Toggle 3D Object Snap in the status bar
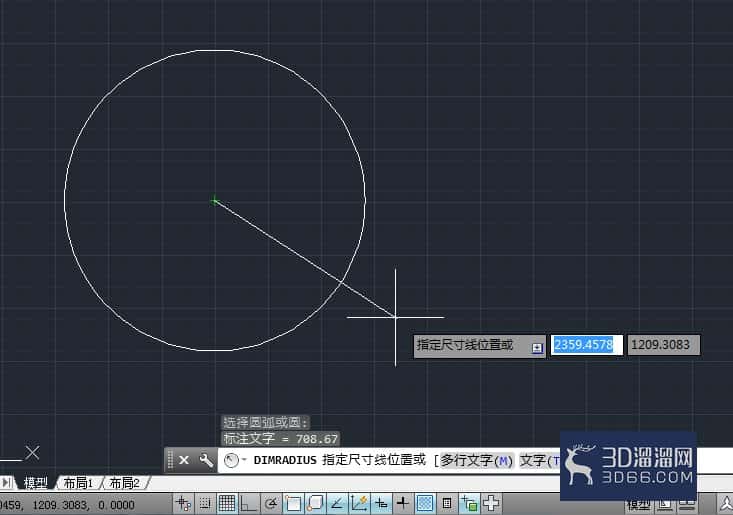733x515 pixels. tap(316, 503)
